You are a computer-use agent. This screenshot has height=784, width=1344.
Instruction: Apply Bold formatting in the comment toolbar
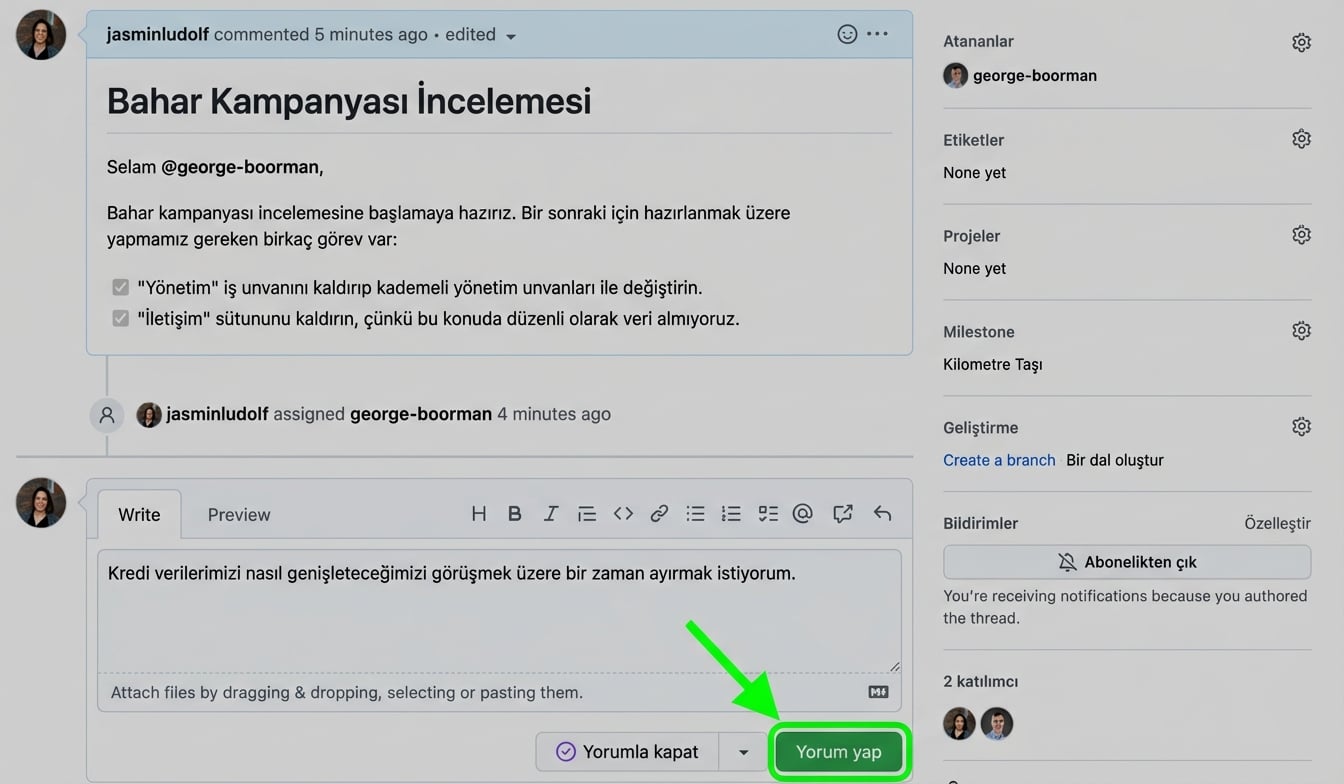514,513
